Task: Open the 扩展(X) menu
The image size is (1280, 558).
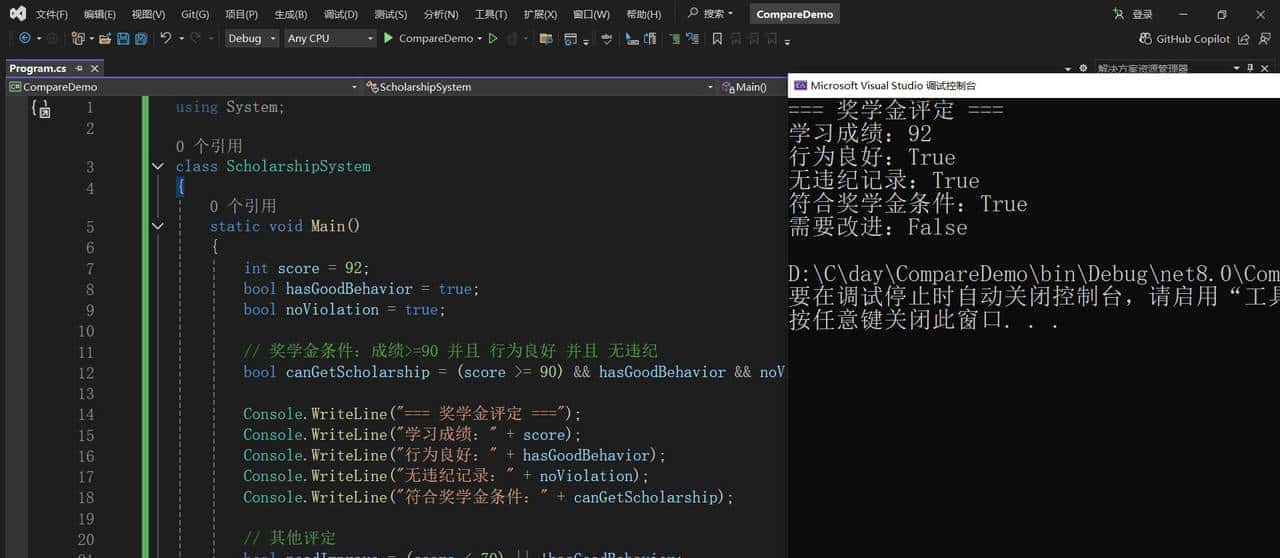Action: coord(540,14)
